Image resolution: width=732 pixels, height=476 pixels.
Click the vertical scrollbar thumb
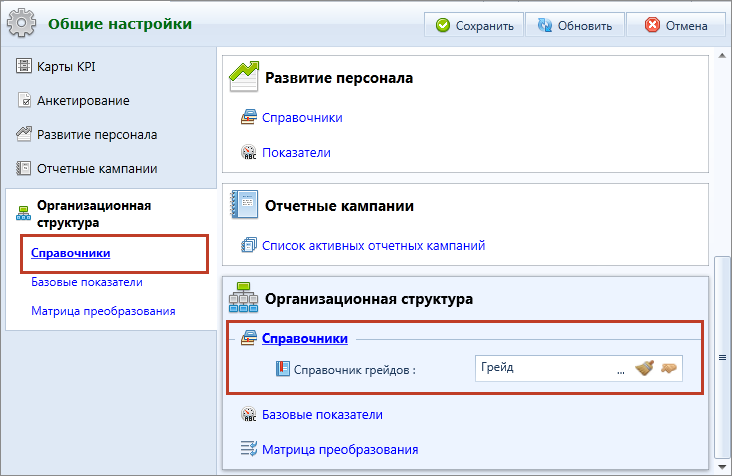[722, 358]
